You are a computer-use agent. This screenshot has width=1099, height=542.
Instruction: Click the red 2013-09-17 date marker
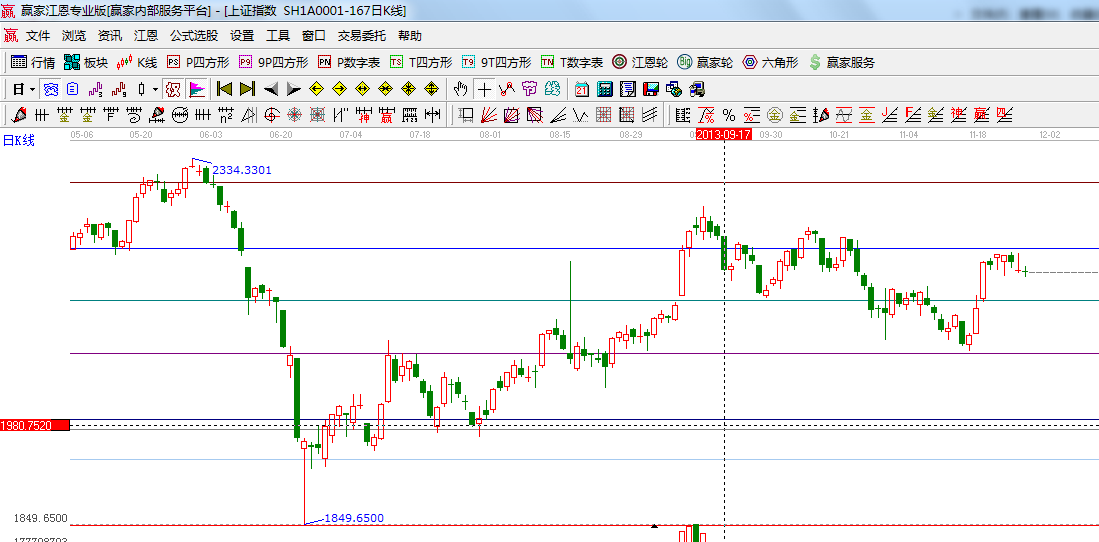pyautogui.click(x=723, y=133)
